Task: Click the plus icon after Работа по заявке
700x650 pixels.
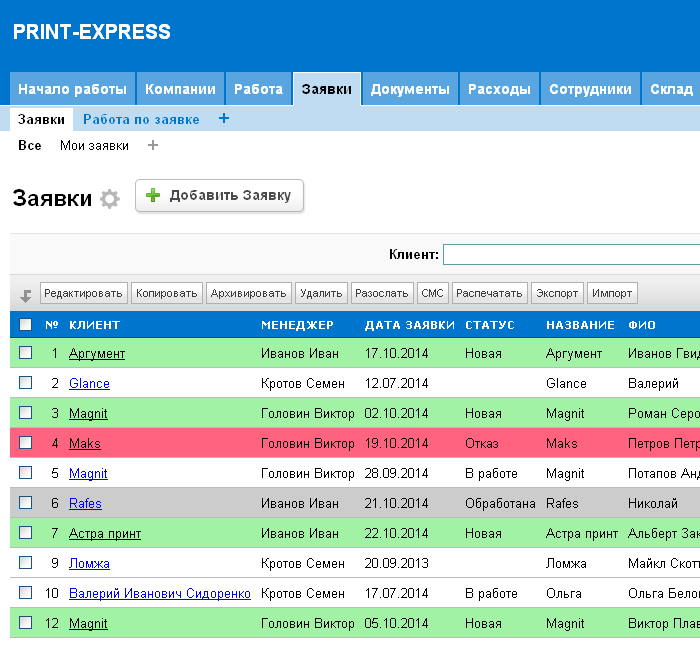Action: click(x=223, y=119)
